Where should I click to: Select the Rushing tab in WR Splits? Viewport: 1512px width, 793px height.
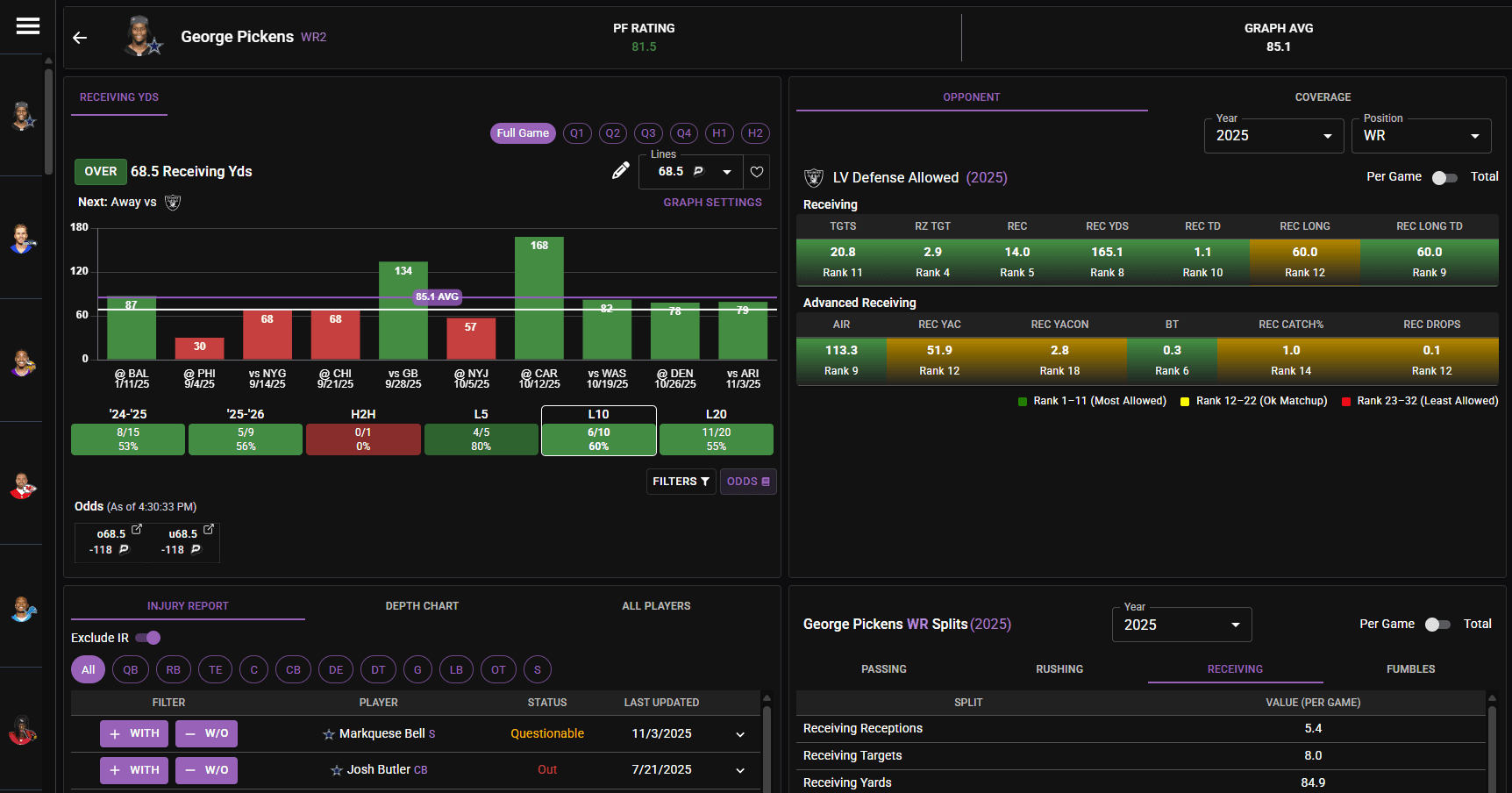click(x=1059, y=669)
